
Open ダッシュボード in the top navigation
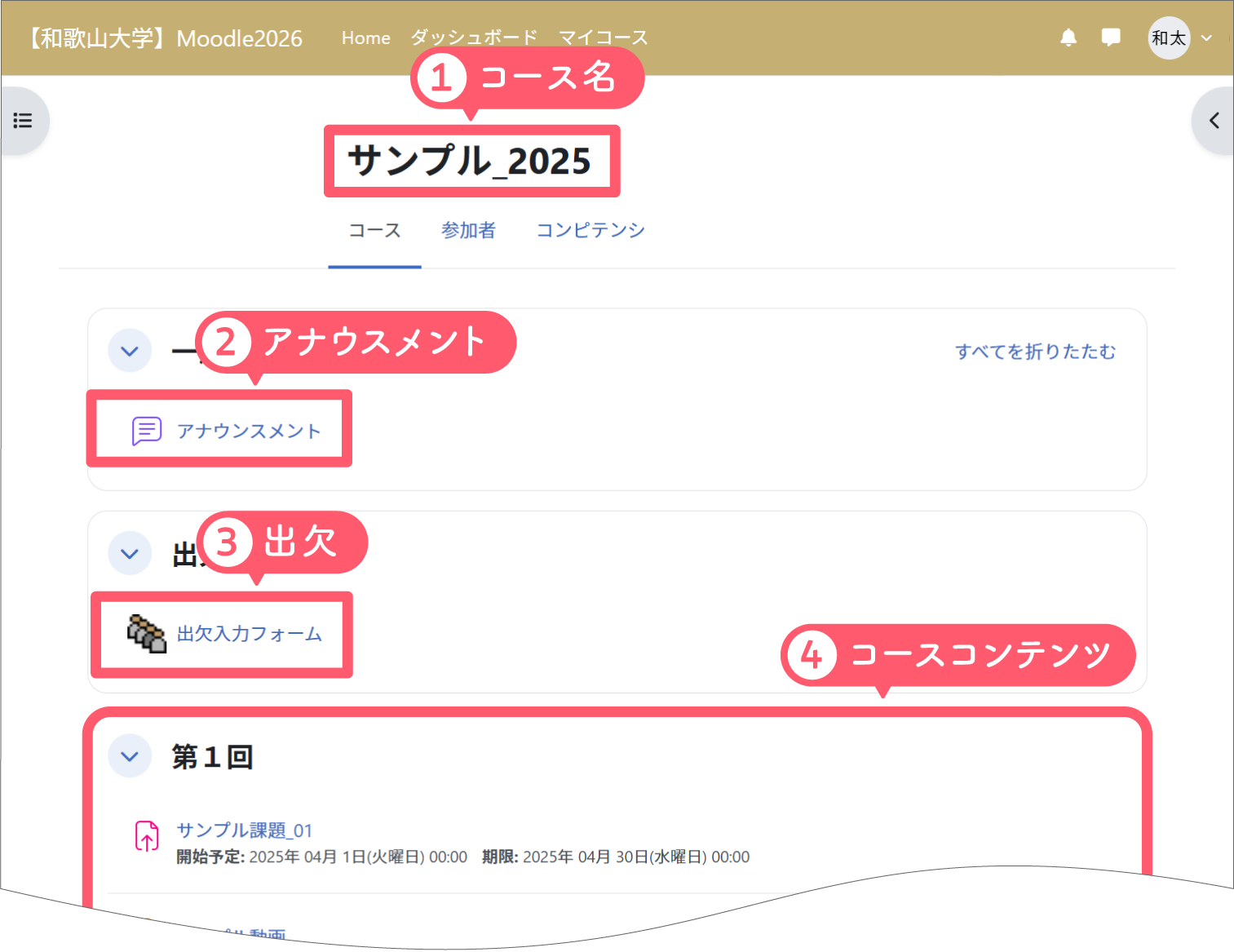[474, 38]
